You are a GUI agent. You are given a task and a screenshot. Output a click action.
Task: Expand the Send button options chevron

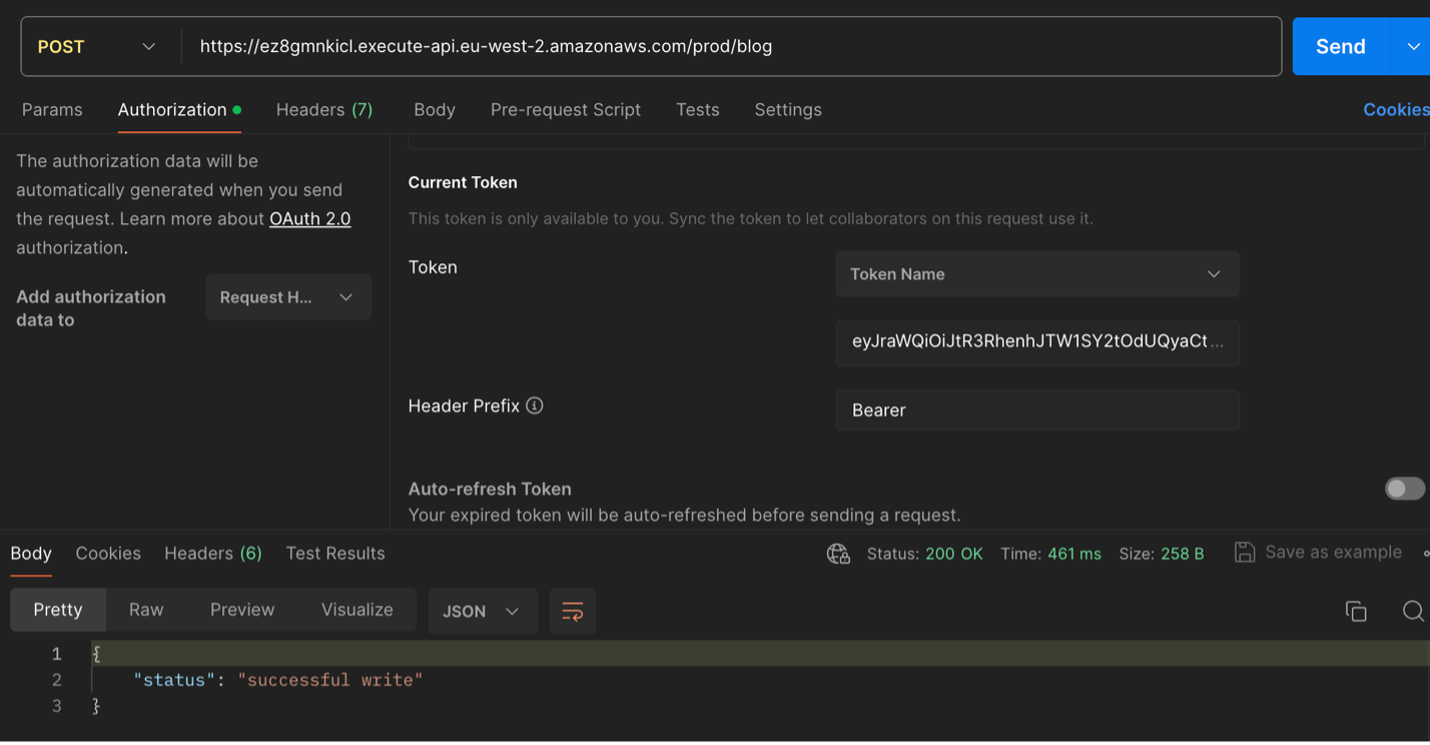1413,46
